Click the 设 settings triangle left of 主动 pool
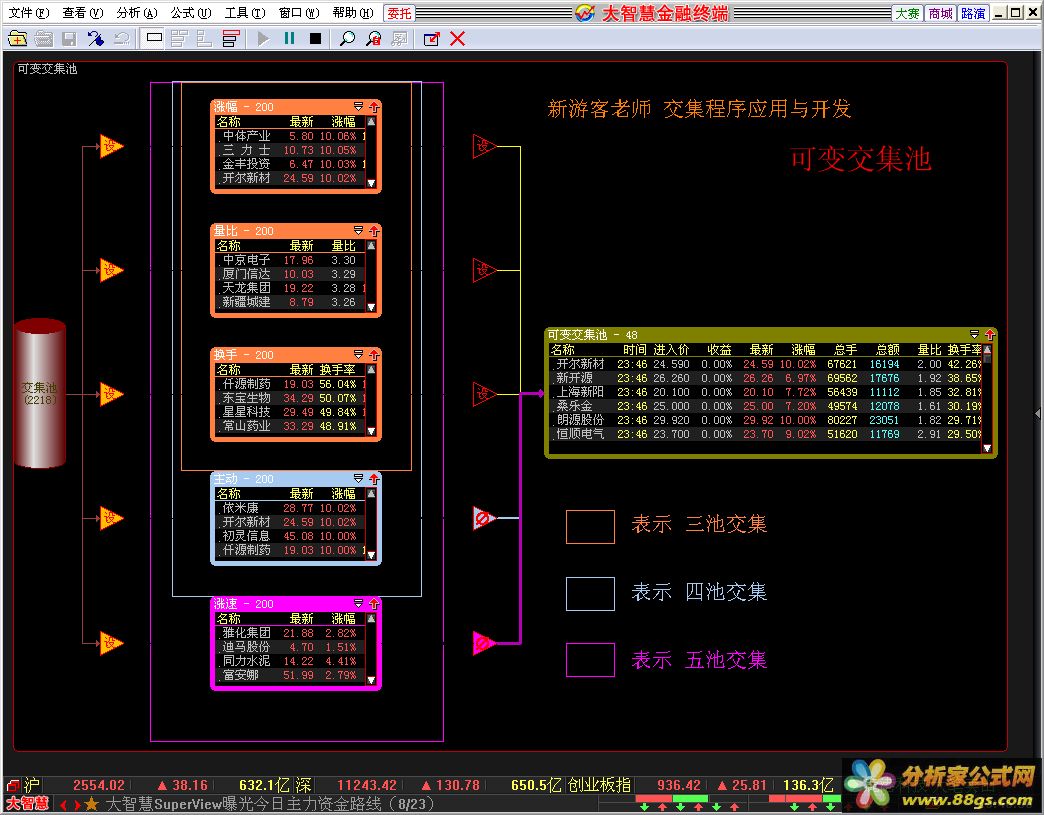The width and height of the screenshot is (1044, 815). [x=111, y=518]
